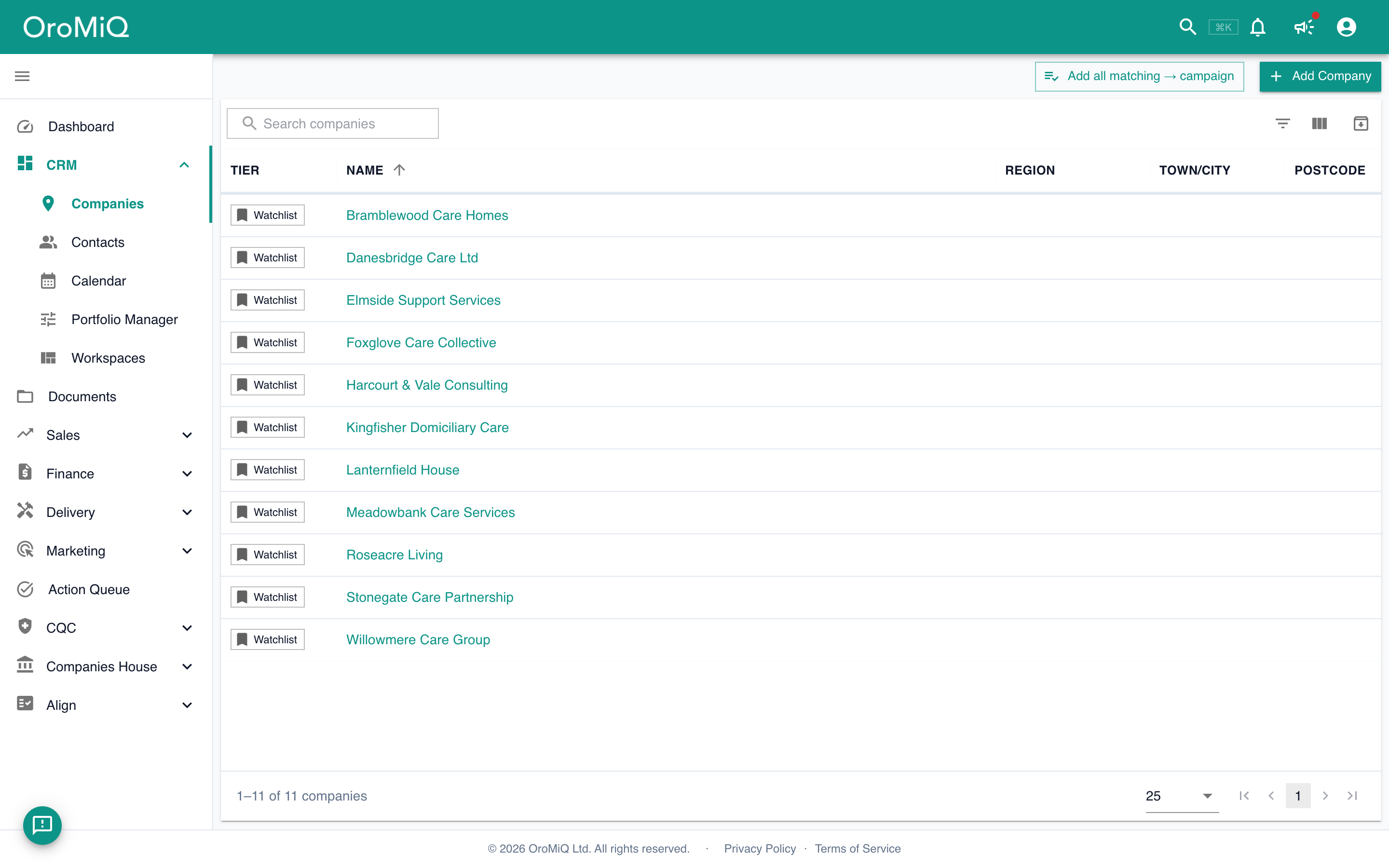Open Harcourt & Vale Consulting company
Image resolution: width=1389 pixels, height=868 pixels.
[x=427, y=385]
